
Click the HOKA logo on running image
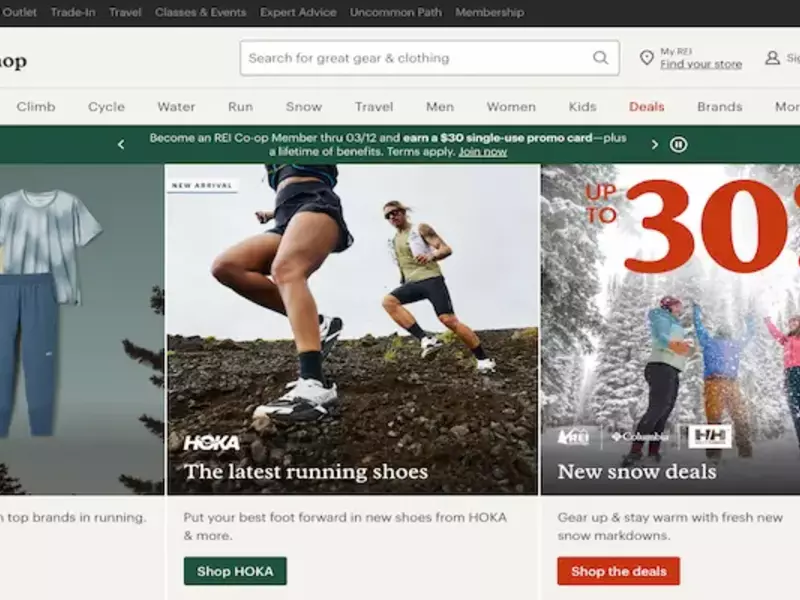click(x=211, y=443)
